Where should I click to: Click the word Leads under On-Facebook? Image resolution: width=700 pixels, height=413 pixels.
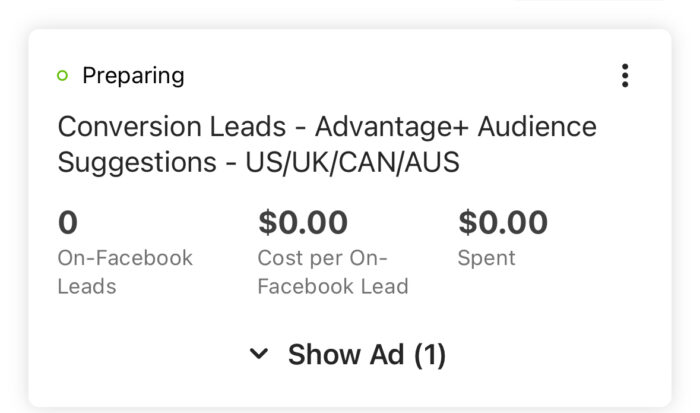87,286
